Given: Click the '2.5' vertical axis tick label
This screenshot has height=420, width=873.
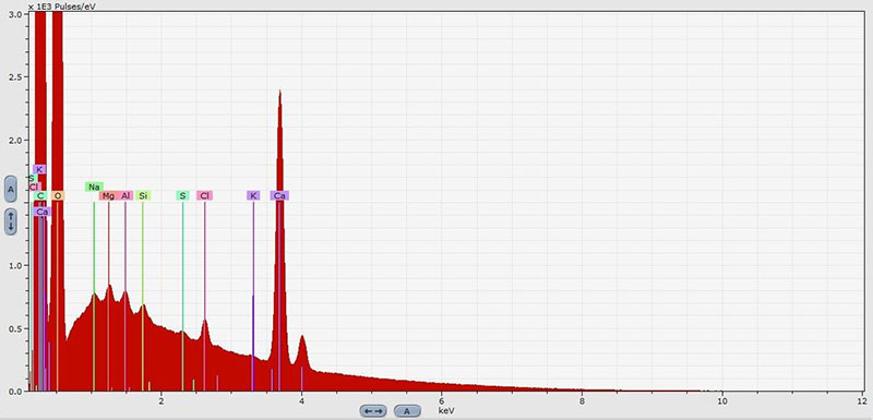Looking at the screenshot, I should pos(16,77).
